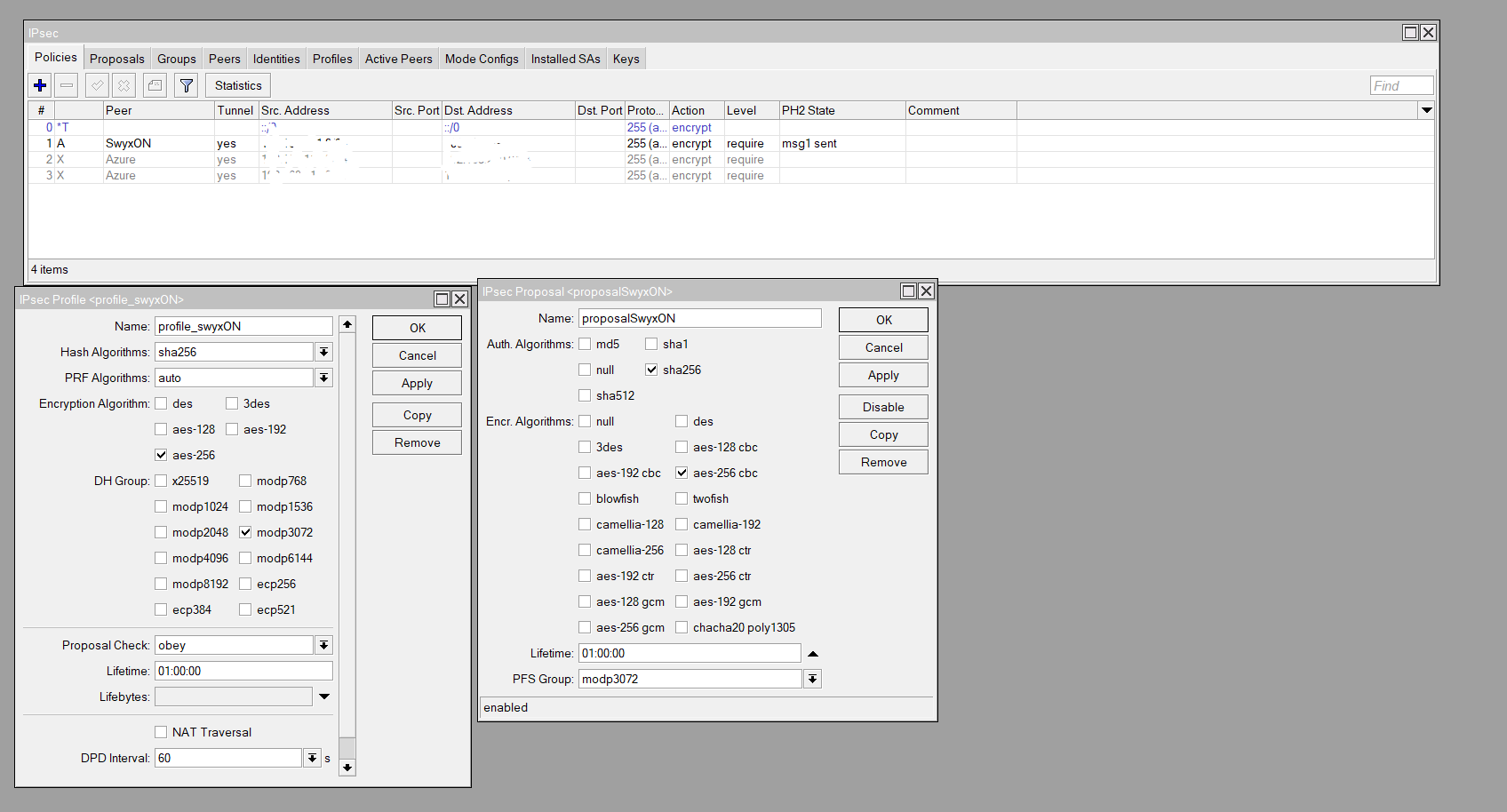
Task: Click the Statistics button
Action: click(238, 85)
